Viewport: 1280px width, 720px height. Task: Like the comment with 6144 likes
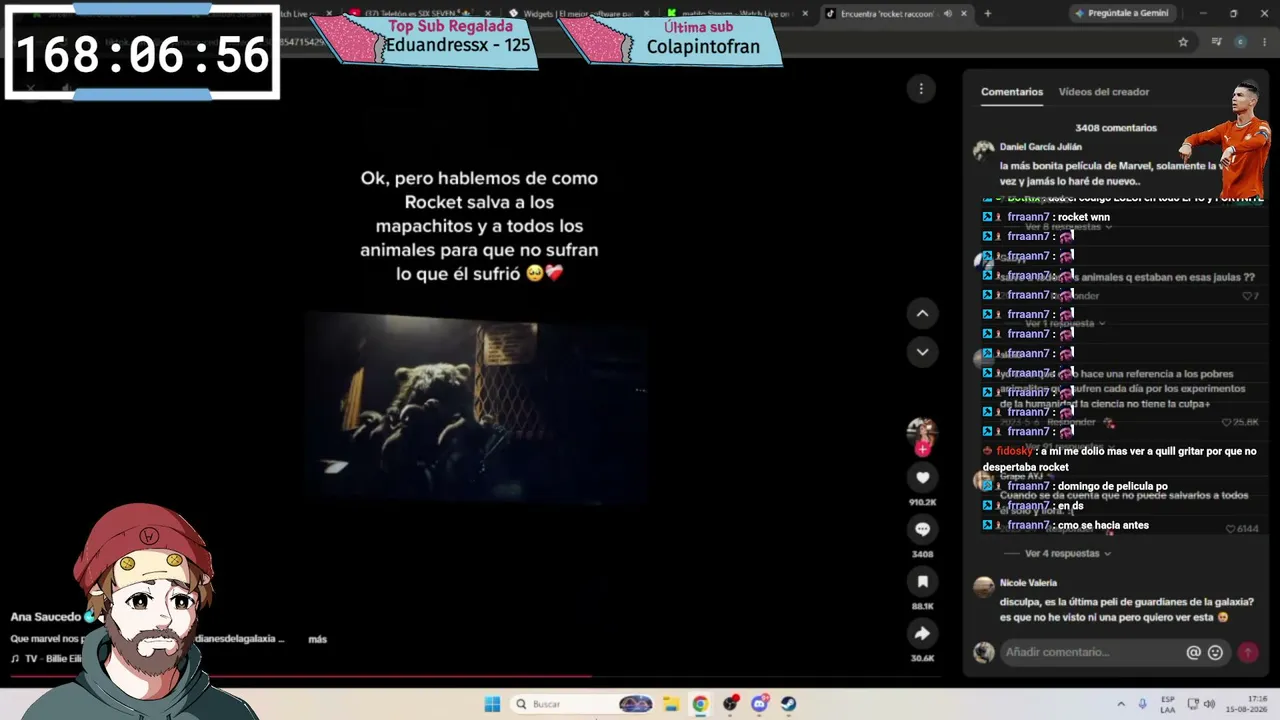pyautogui.click(x=1243, y=529)
